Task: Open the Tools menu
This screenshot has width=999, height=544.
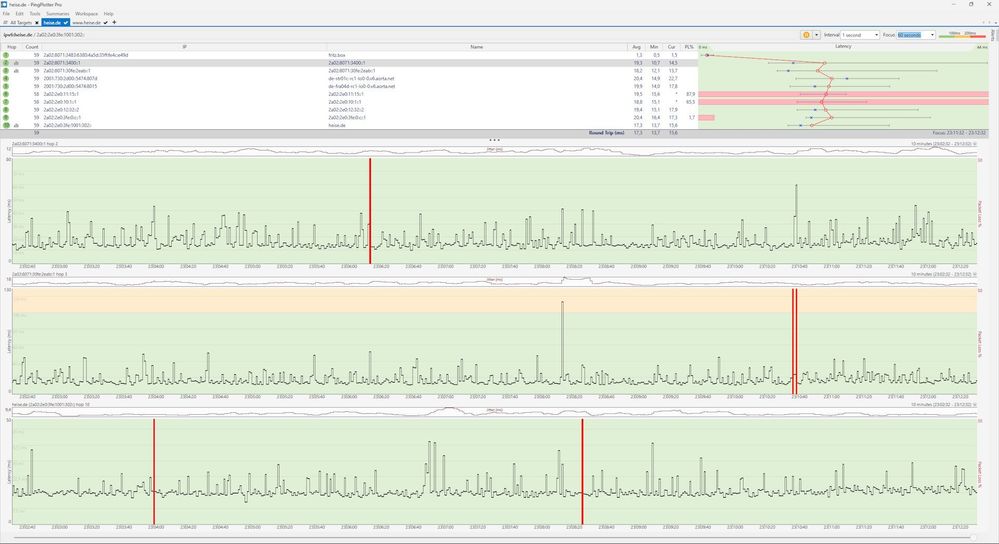Action: point(34,13)
